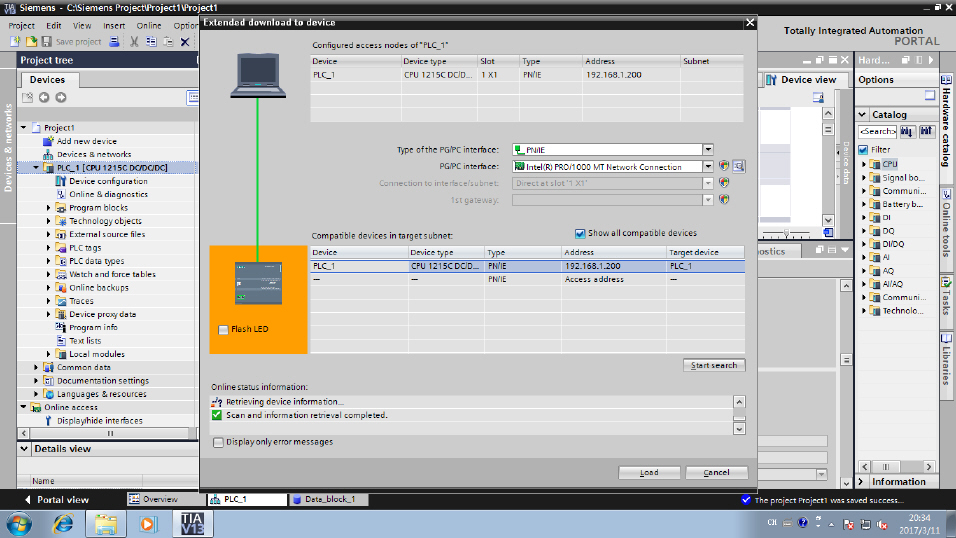
Task: Click the PLC device image in orange panel
Action: [x=259, y=283]
